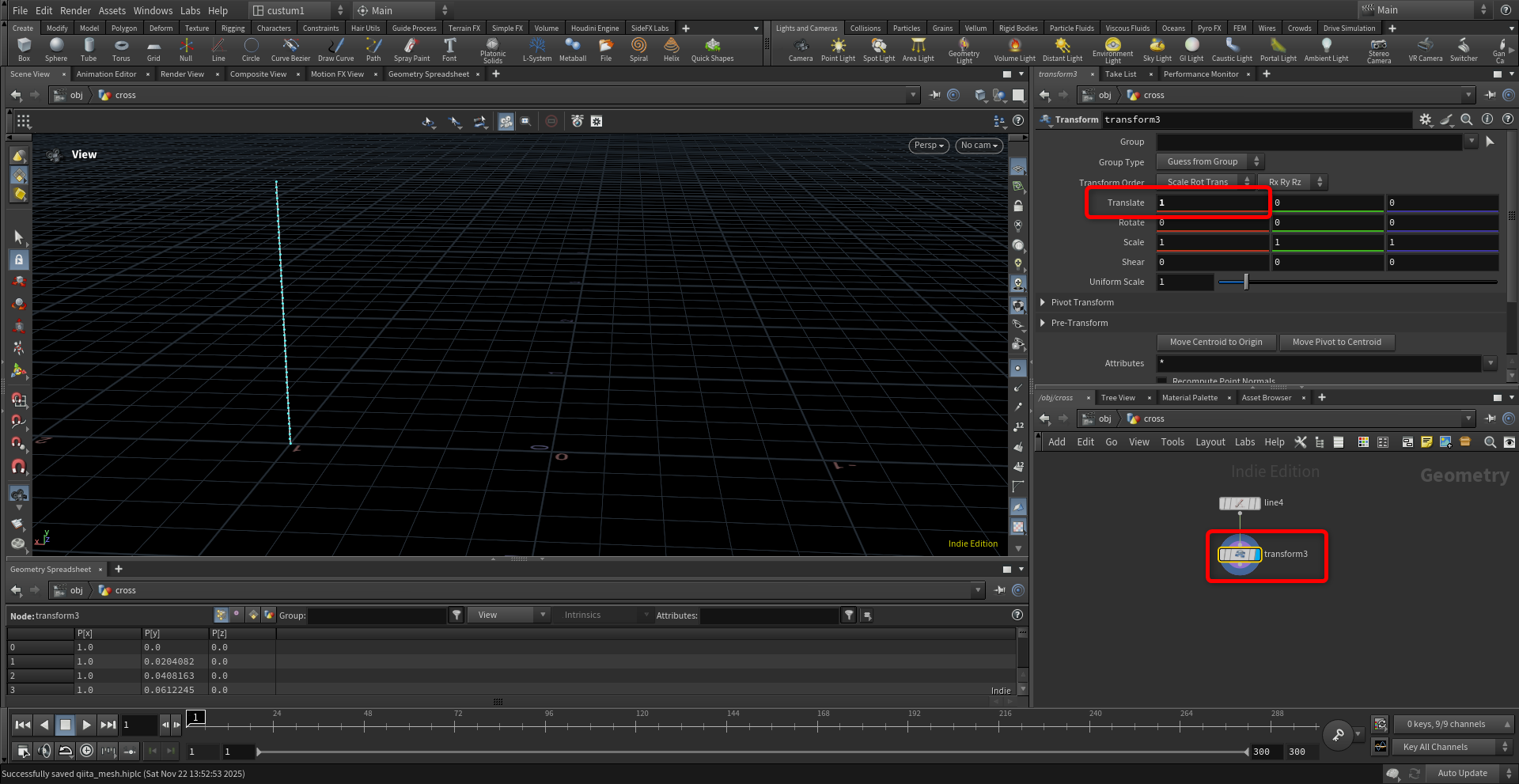Select the Sphere shelf tool

coord(56,49)
